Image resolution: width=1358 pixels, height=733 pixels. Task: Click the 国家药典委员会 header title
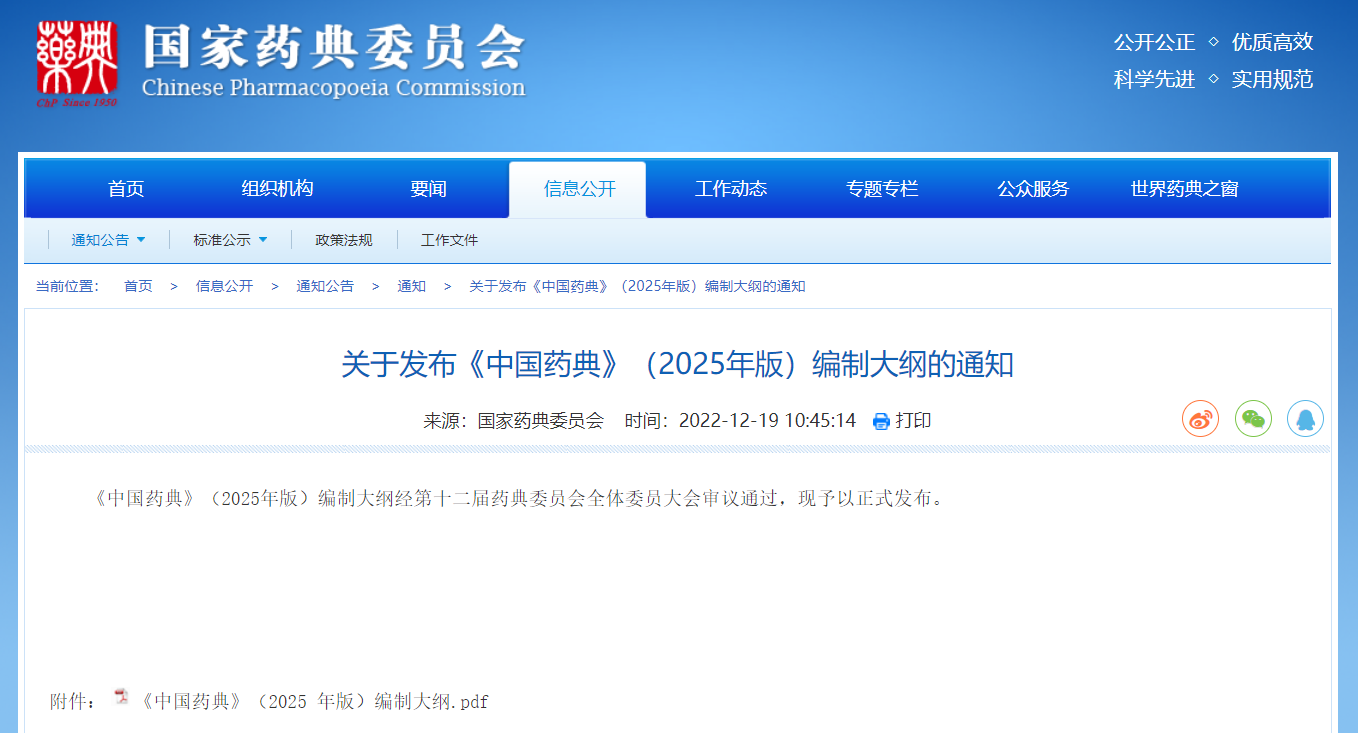[x=334, y=48]
